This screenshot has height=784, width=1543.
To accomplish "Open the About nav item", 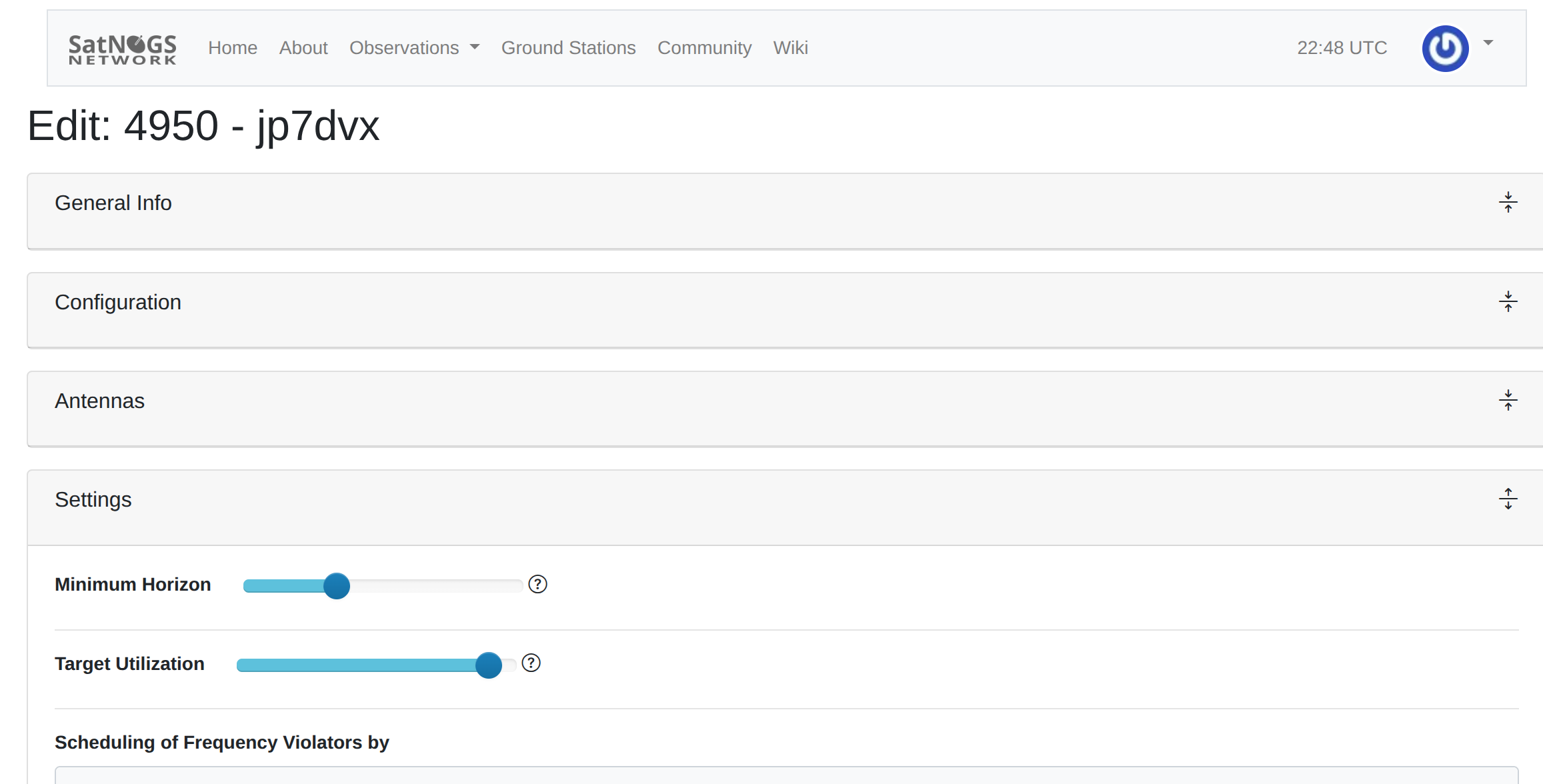I will click(303, 48).
